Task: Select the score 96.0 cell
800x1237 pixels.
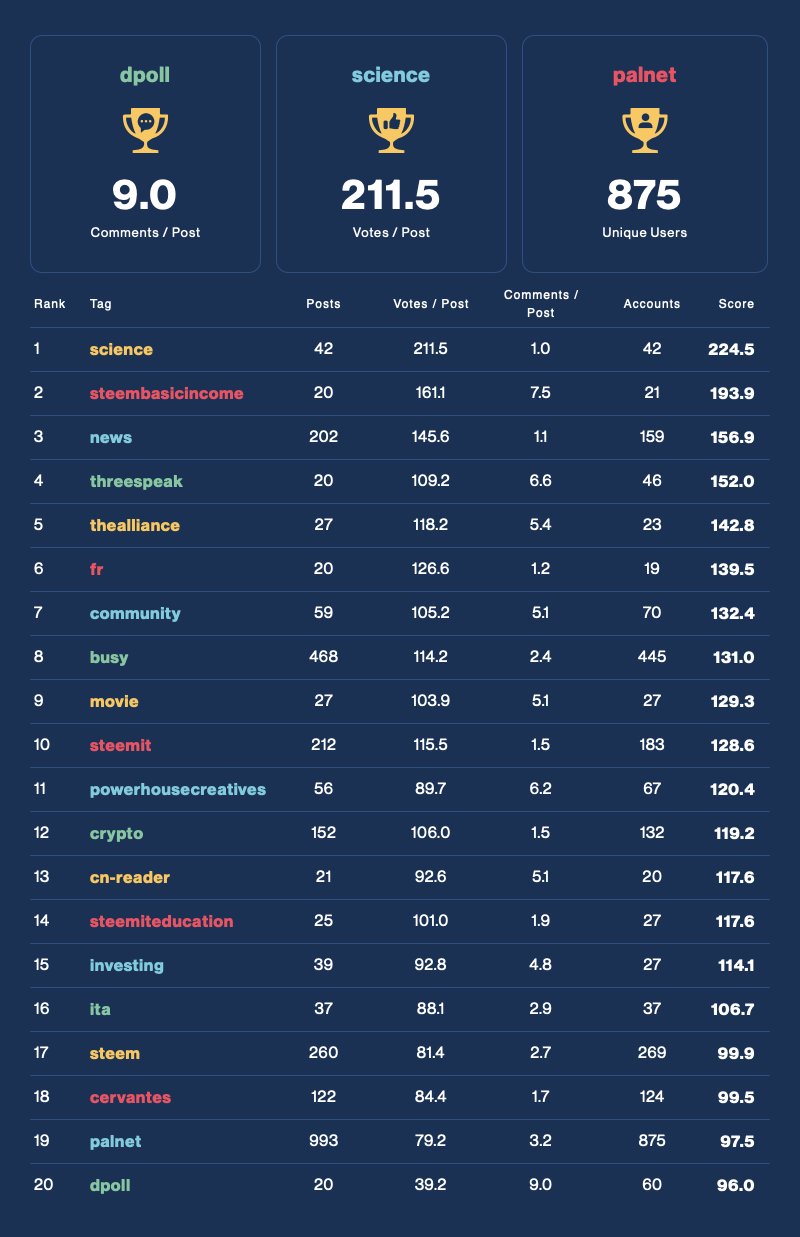Action: 735,1185
